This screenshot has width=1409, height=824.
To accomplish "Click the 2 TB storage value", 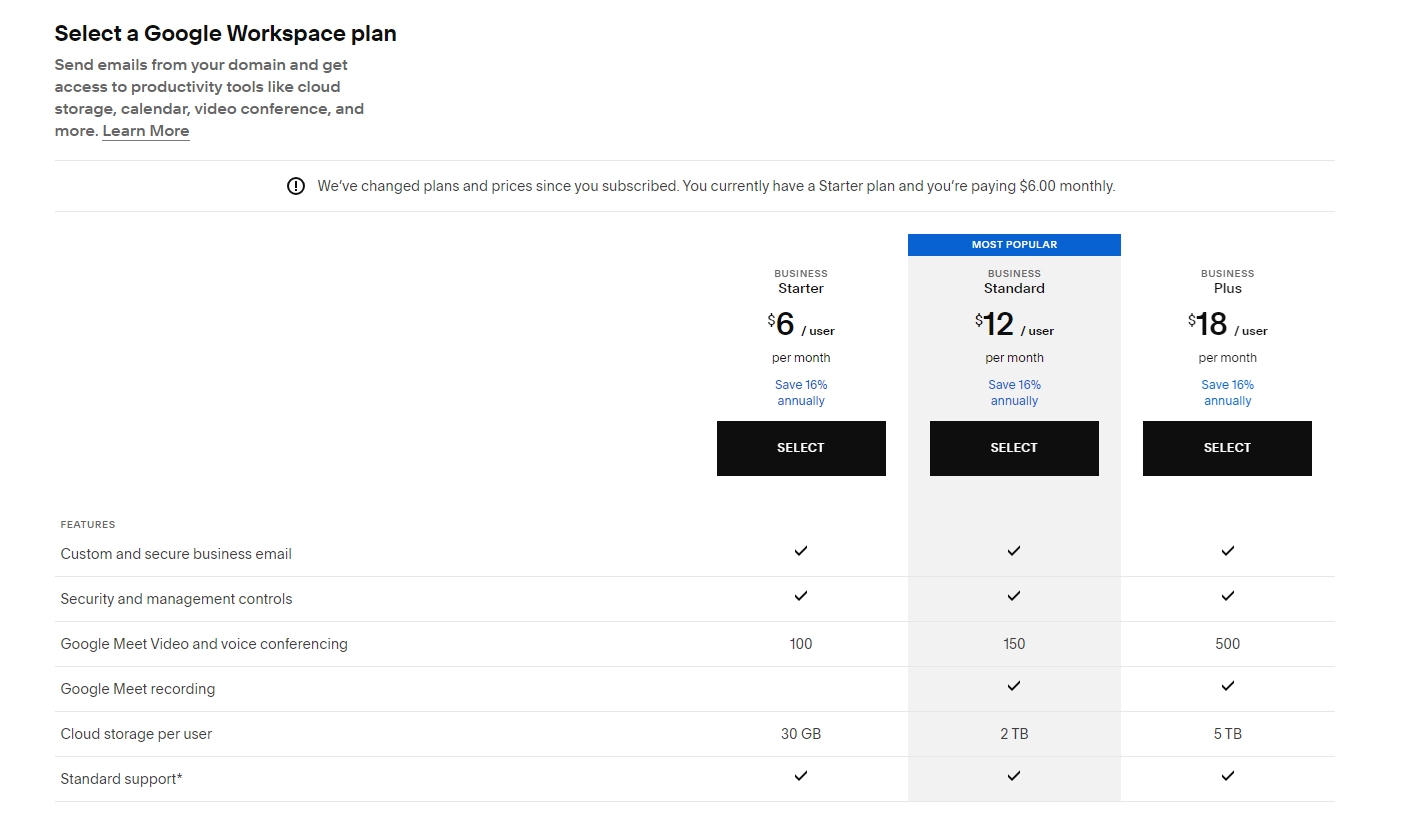I will coord(1014,734).
